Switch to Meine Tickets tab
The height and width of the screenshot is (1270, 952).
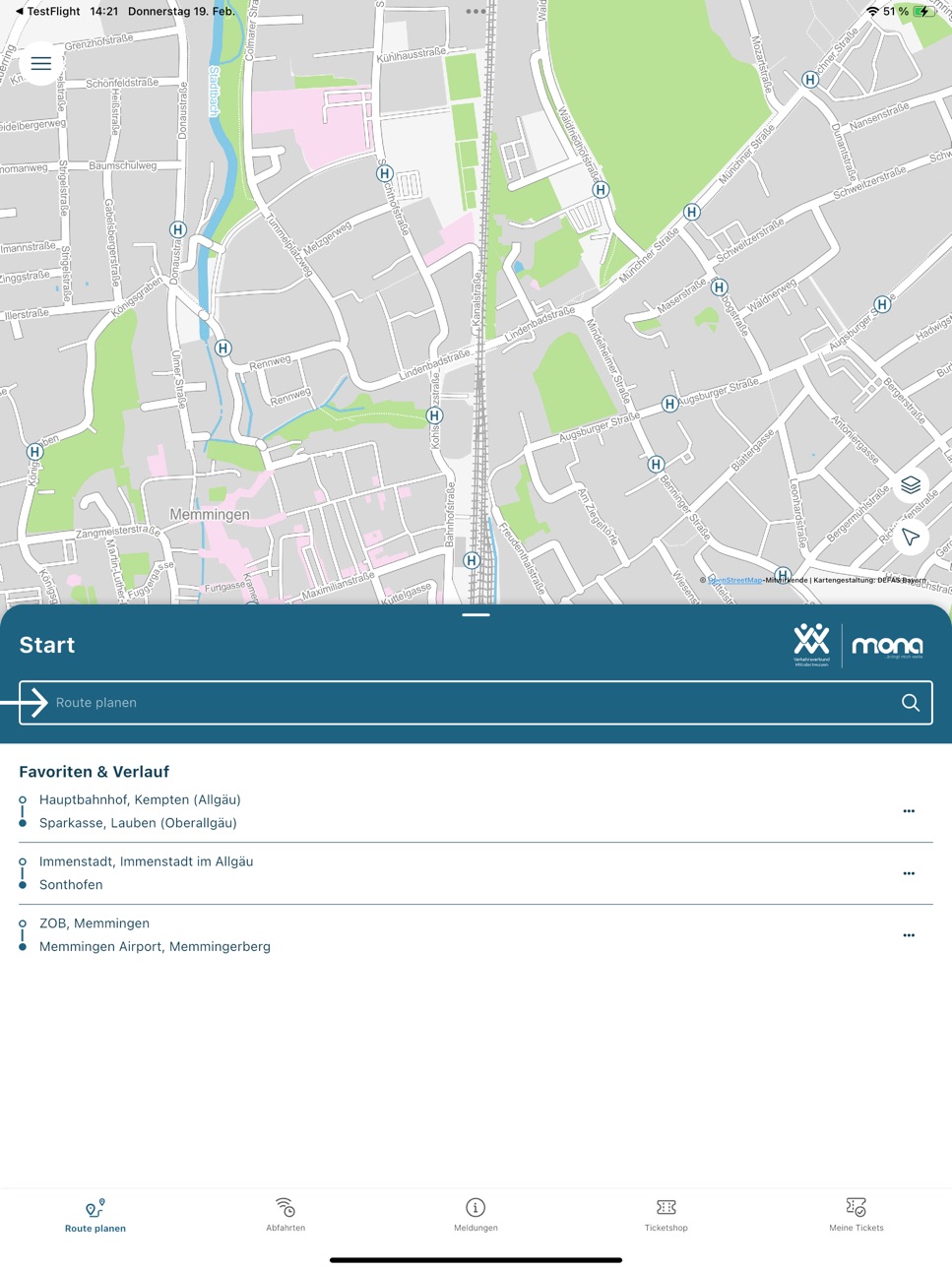pos(857,1215)
